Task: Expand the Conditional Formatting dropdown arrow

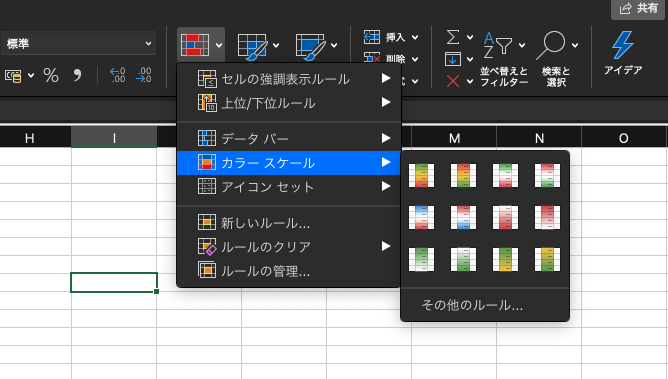Action: pos(219,45)
